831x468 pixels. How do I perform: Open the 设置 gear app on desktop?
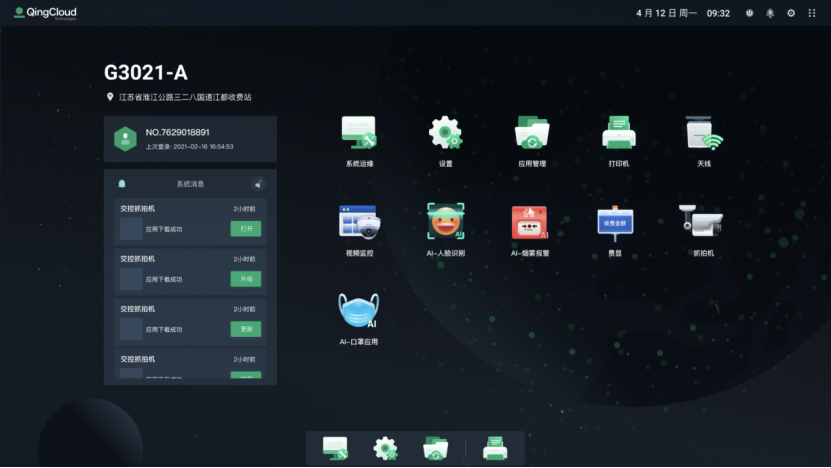[x=445, y=133]
